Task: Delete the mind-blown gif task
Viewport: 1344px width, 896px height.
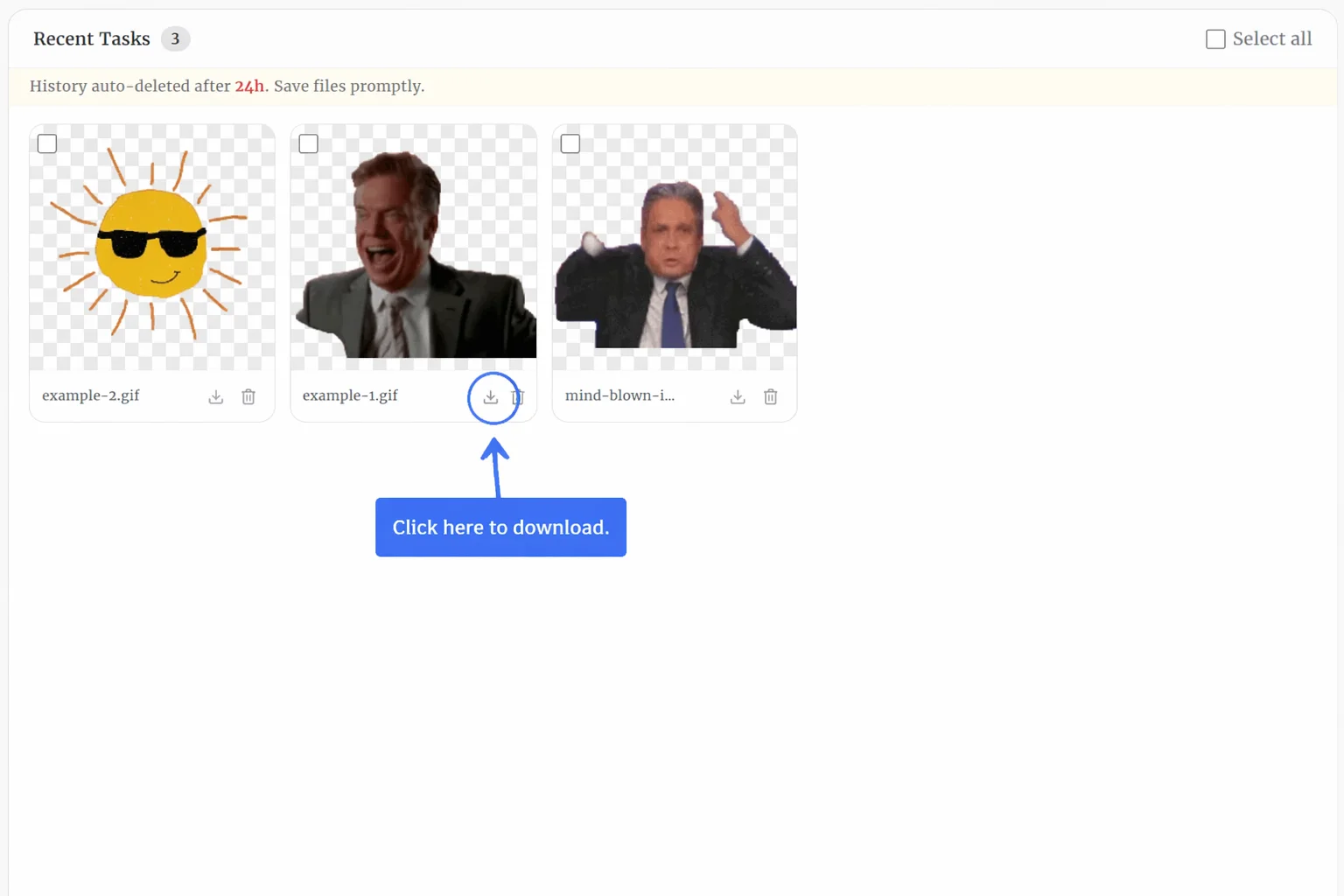Action: pos(771,397)
